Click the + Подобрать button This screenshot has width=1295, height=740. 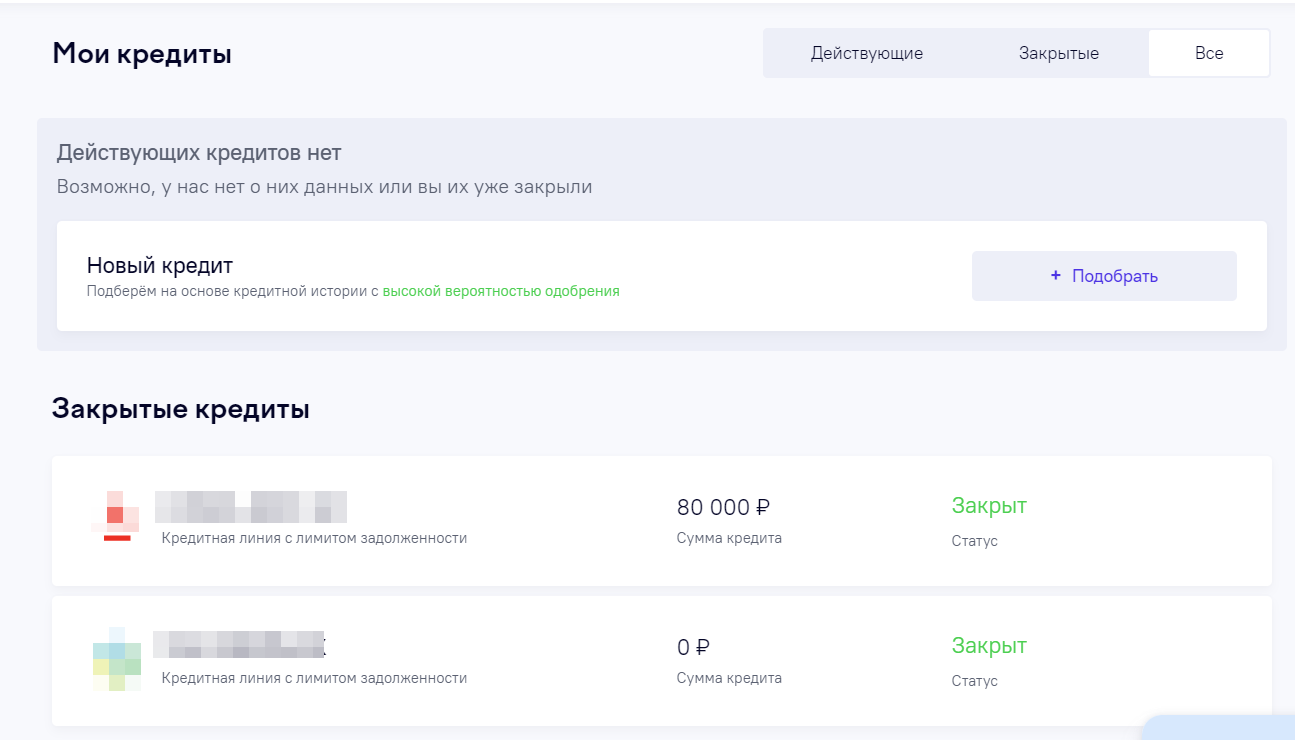point(1104,276)
